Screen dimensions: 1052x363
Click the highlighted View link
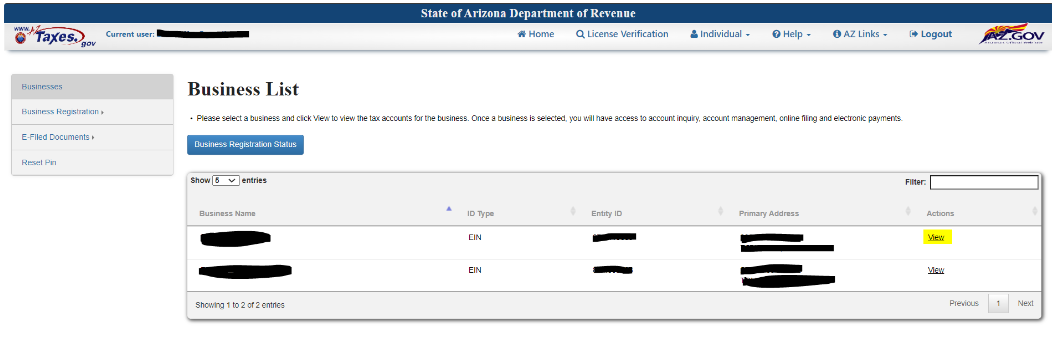tap(936, 238)
